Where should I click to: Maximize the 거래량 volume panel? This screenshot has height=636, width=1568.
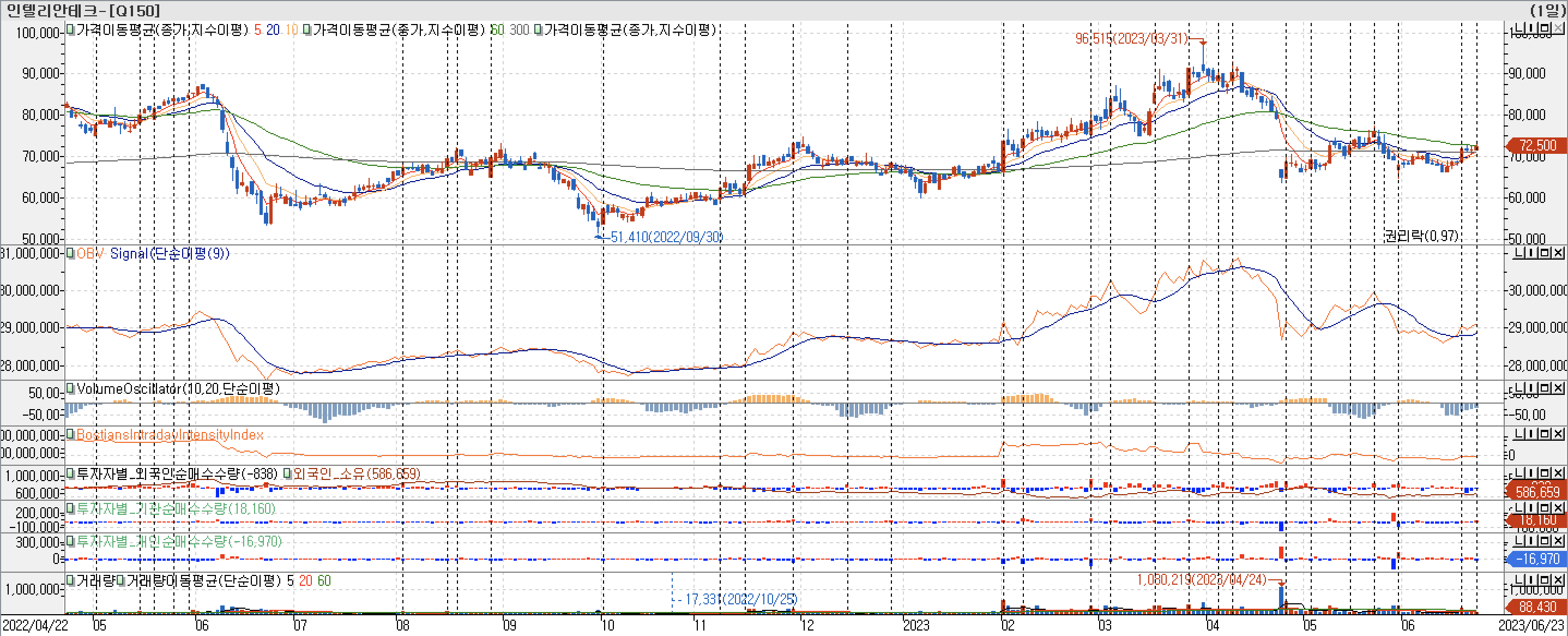[1545, 579]
